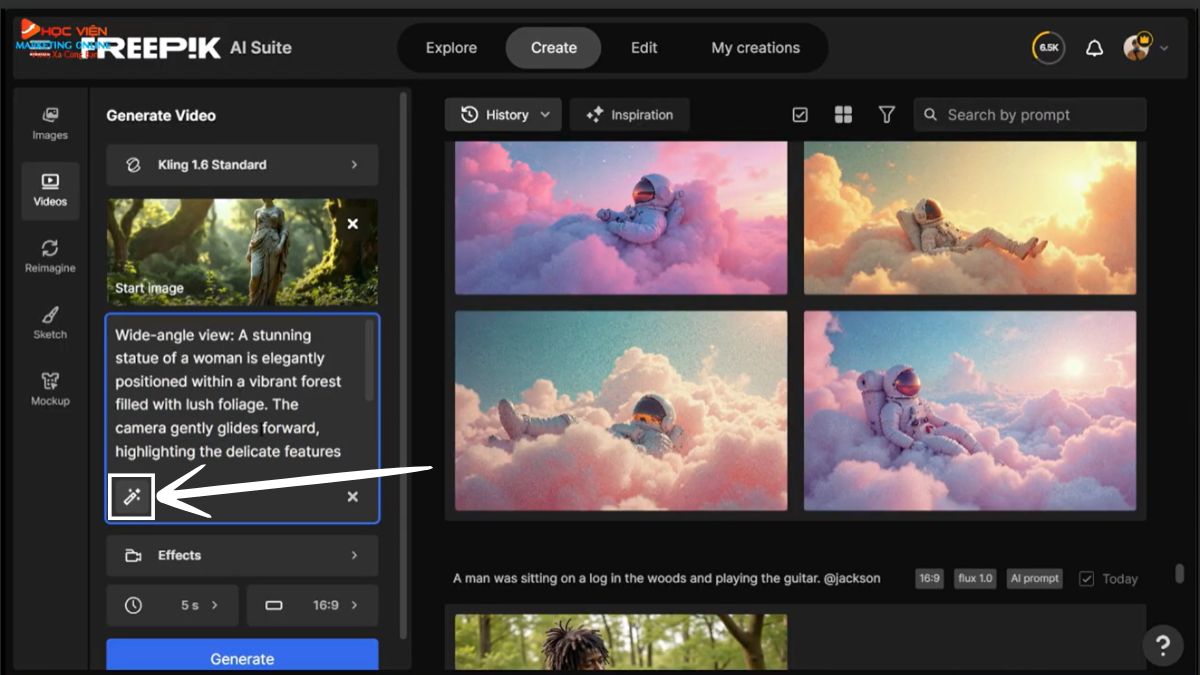Click the 16:9 tag on prompt row
Image resolution: width=1200 pixels, height=675 pixels.
[929, 579]
